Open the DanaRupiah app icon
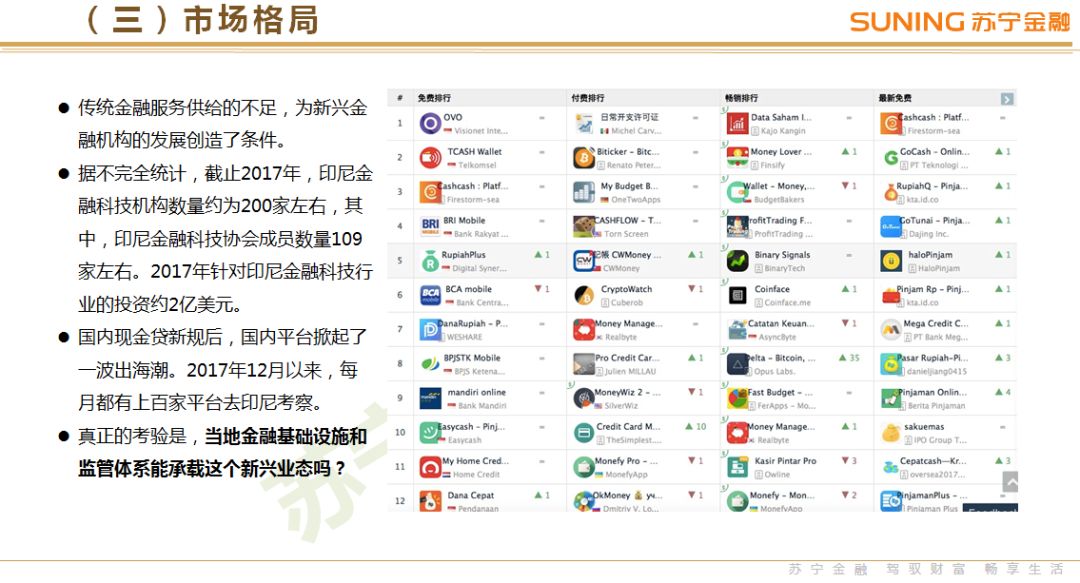The width and height of the screenshot is (1080, 583). click(x=430, y=330)
